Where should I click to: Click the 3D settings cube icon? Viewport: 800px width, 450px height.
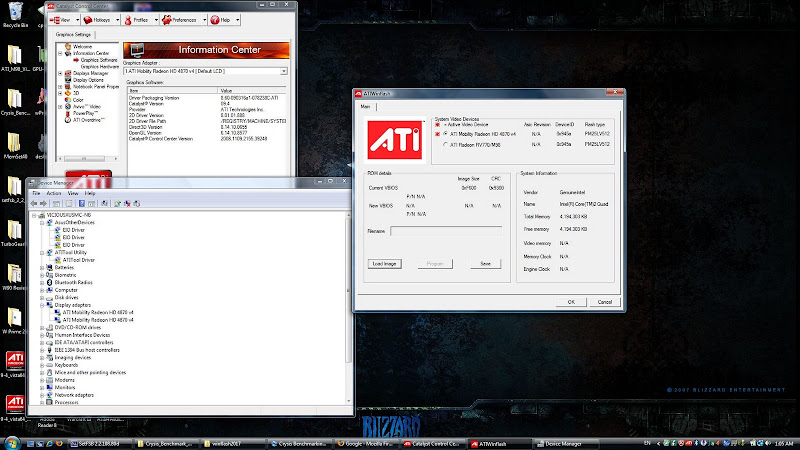pos(68,93)
